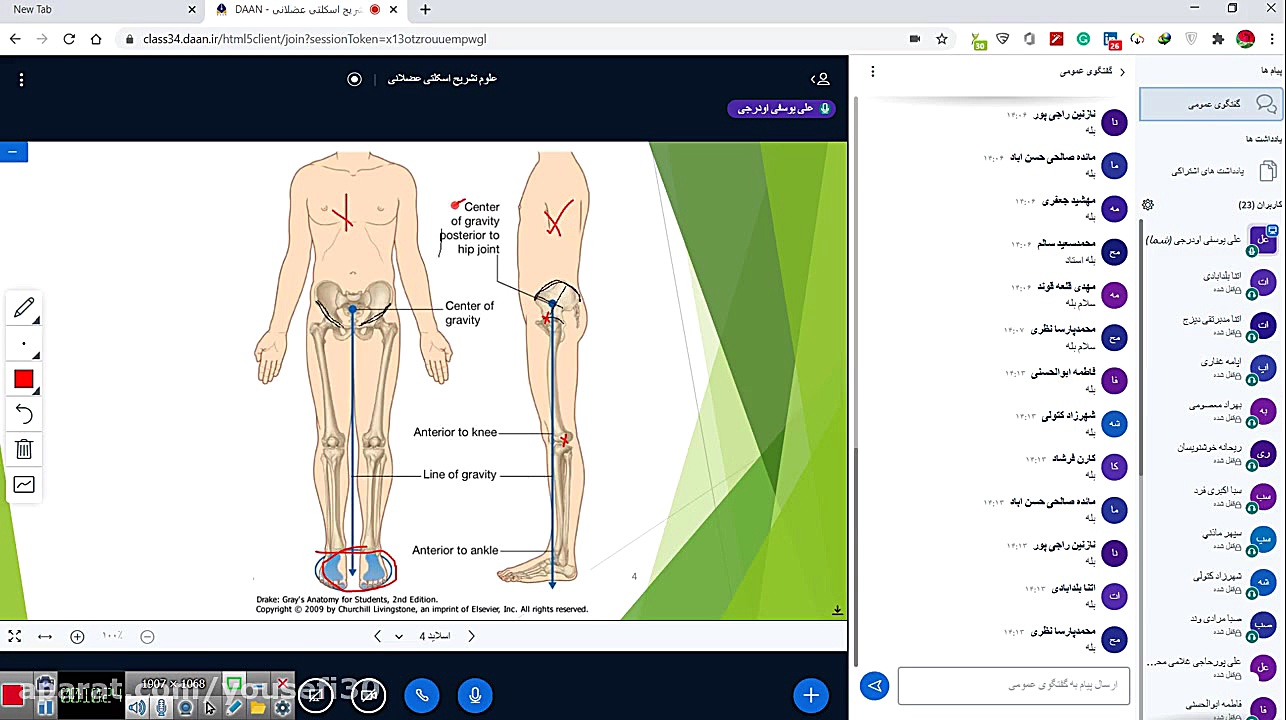Viewport: 1286px width, 720px height.
Task: Go to the next slide using the left chevron
Action: (x=377, y=636)
